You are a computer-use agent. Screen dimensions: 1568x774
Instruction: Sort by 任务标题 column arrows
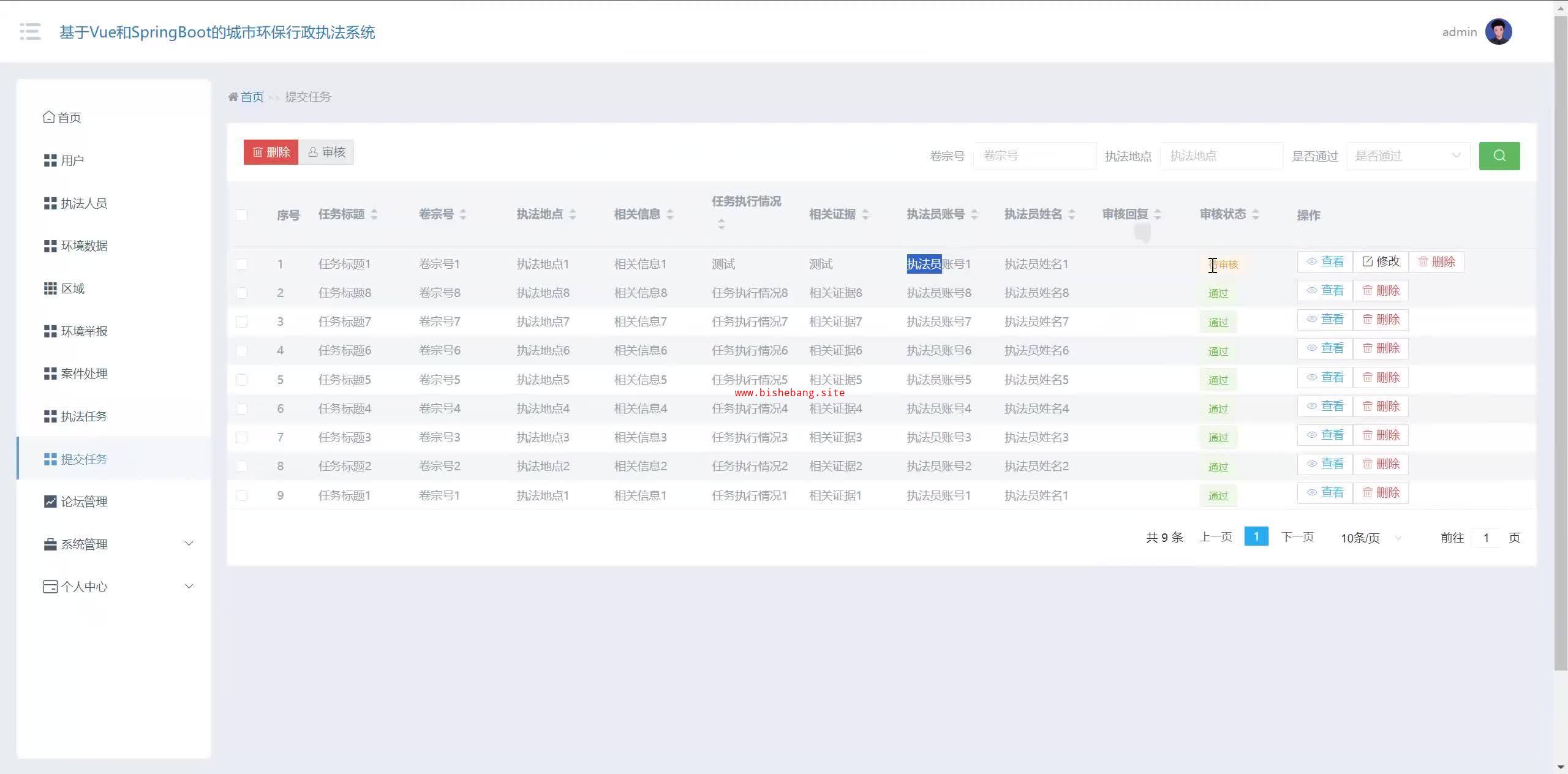point(374,214)
